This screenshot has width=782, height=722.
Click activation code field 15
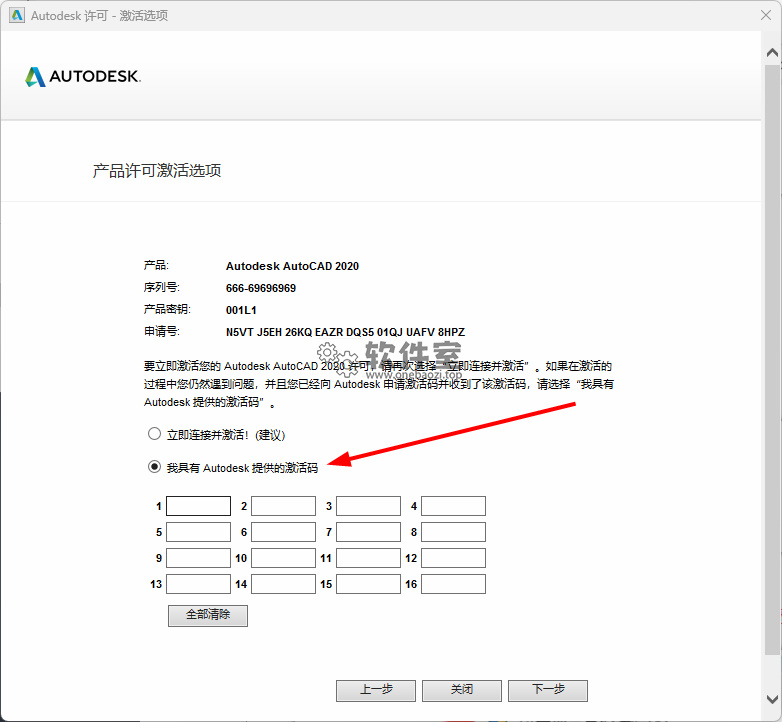[x=369, y=584]
